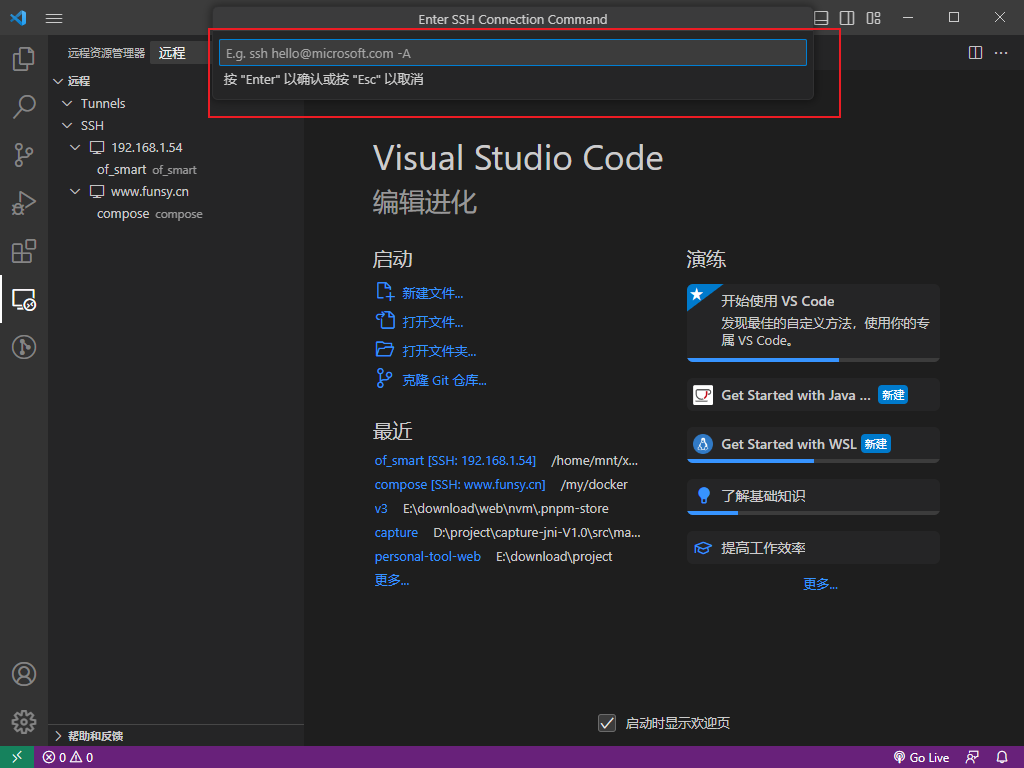This screenshot has width=1024, height=768.
Task: Open editor More Actions ellipsis
Action: click(1000, 53)
